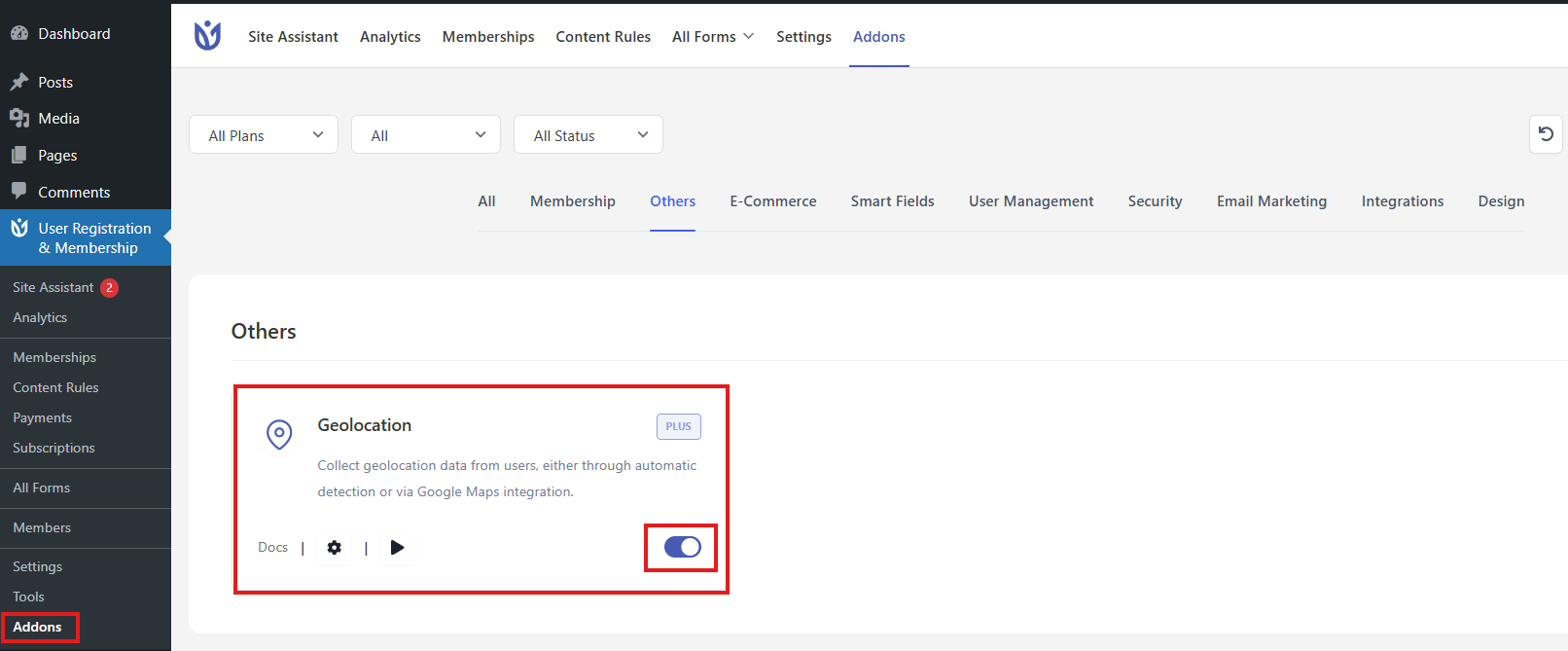Click the reset filters refresh icon
Viewport: 1568px width, 651px height.
pos(1546,134)
